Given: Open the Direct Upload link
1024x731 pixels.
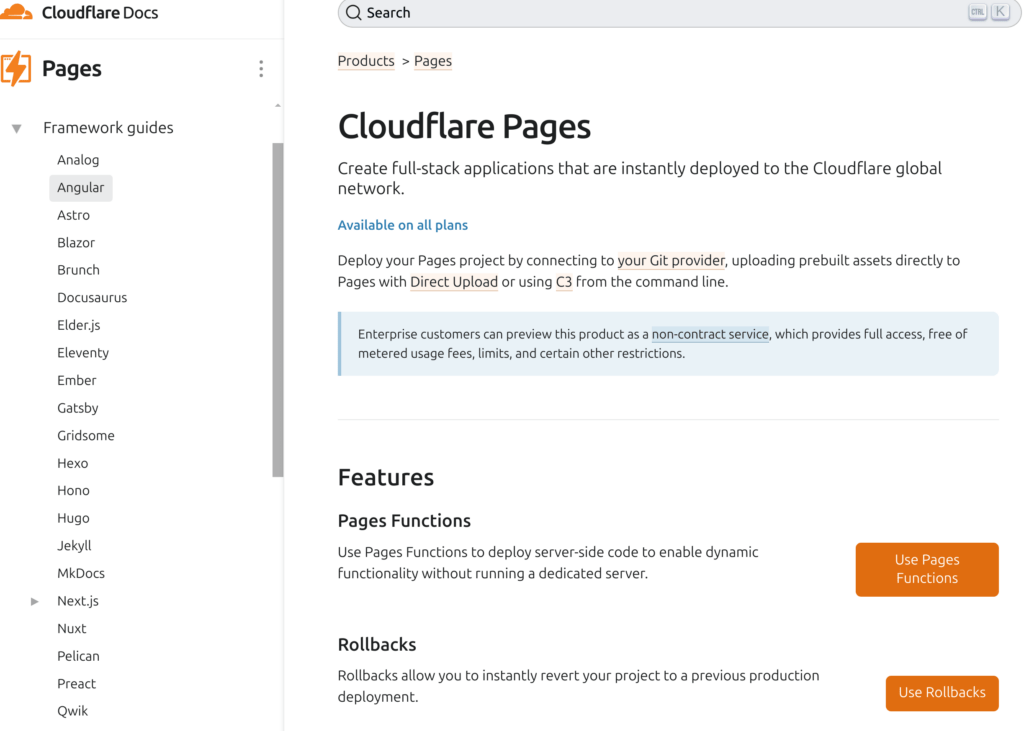Looking at the screenshot, I should click(454, 282).
